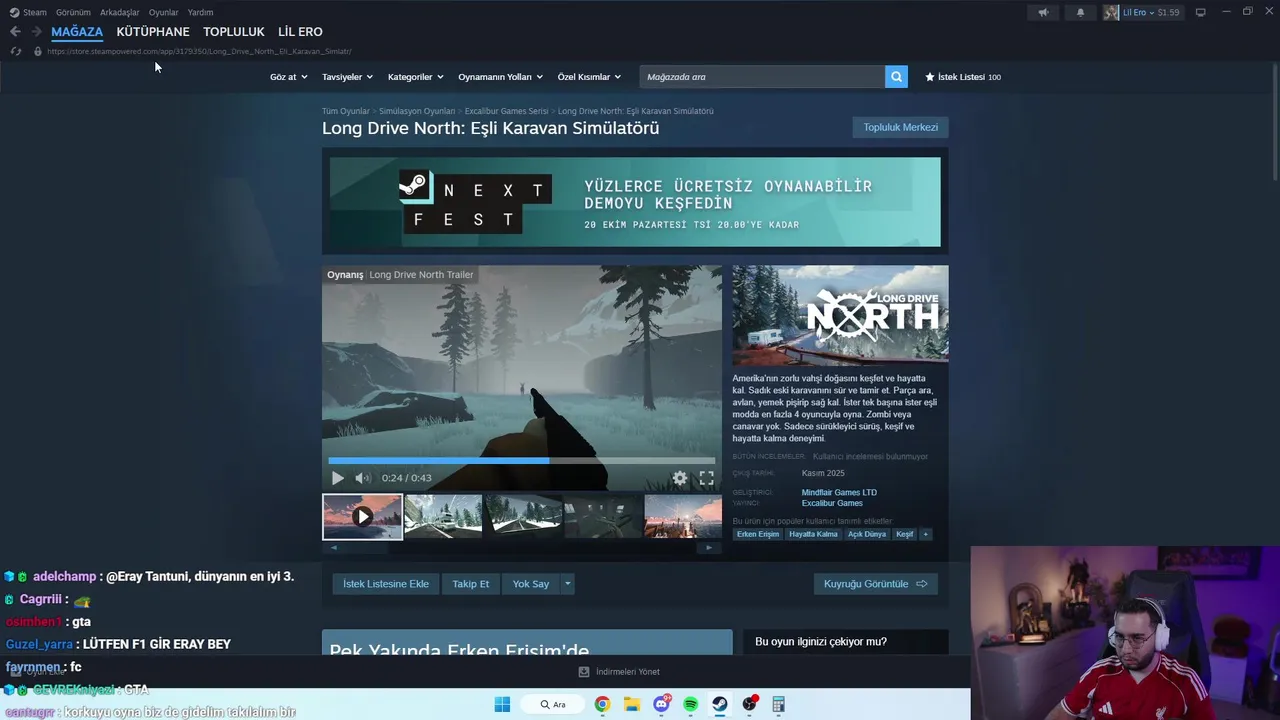Expand the Oynamanın Yolları dropdown

[x=500, y=77]
